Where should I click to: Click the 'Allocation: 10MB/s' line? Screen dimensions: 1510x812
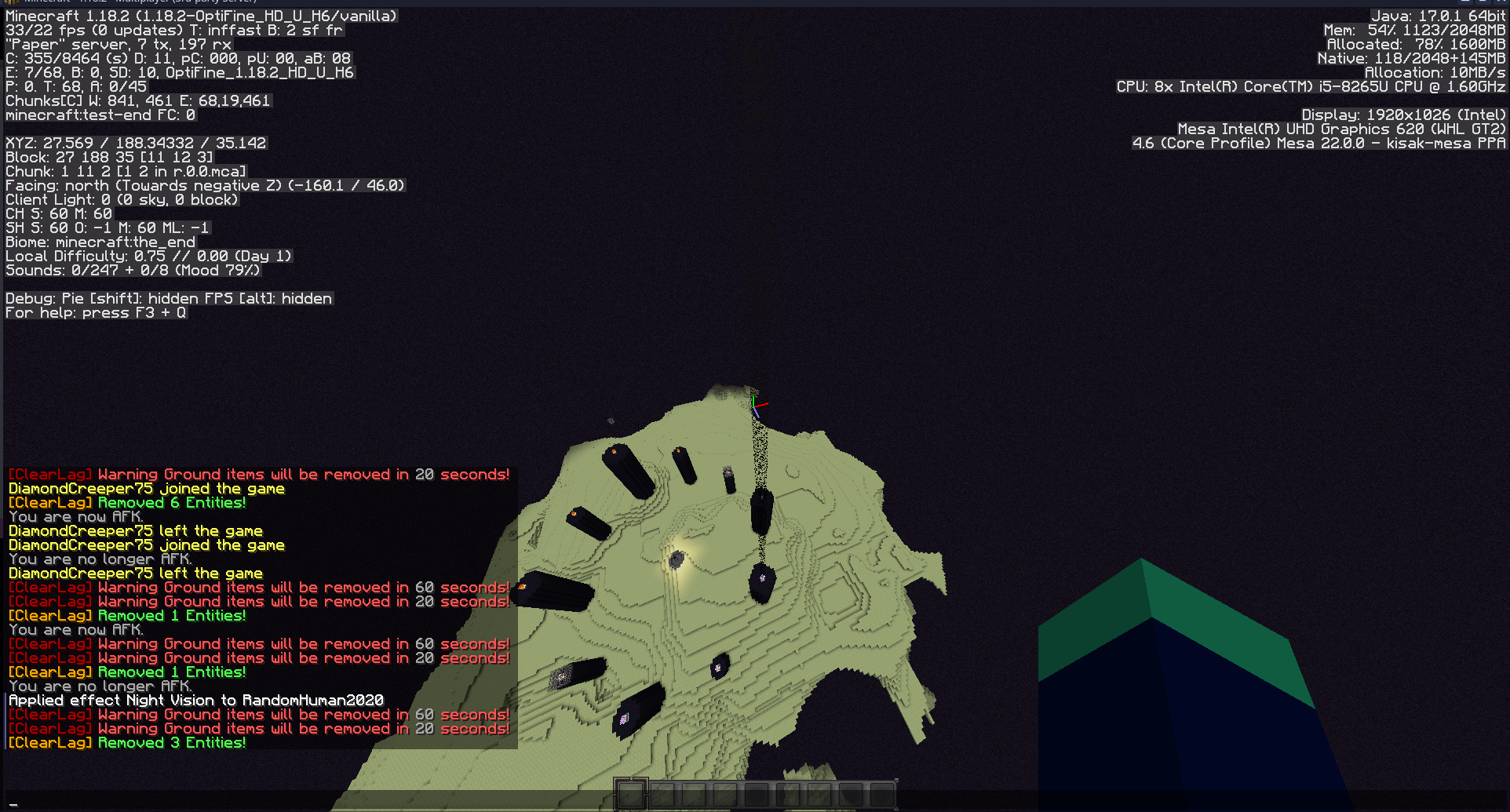1435,72
